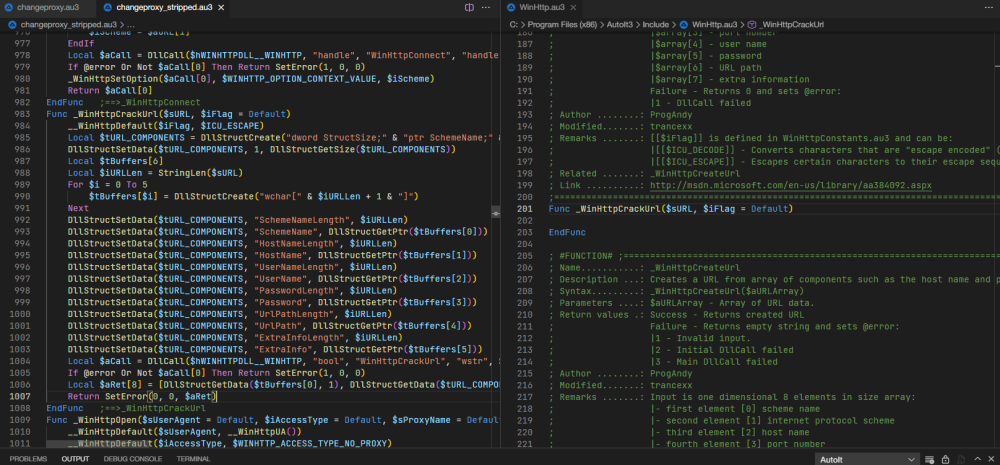Open the C: breadcrumb segment
The width and height of the screenshot is (1000, 465).
coord(513,24)
